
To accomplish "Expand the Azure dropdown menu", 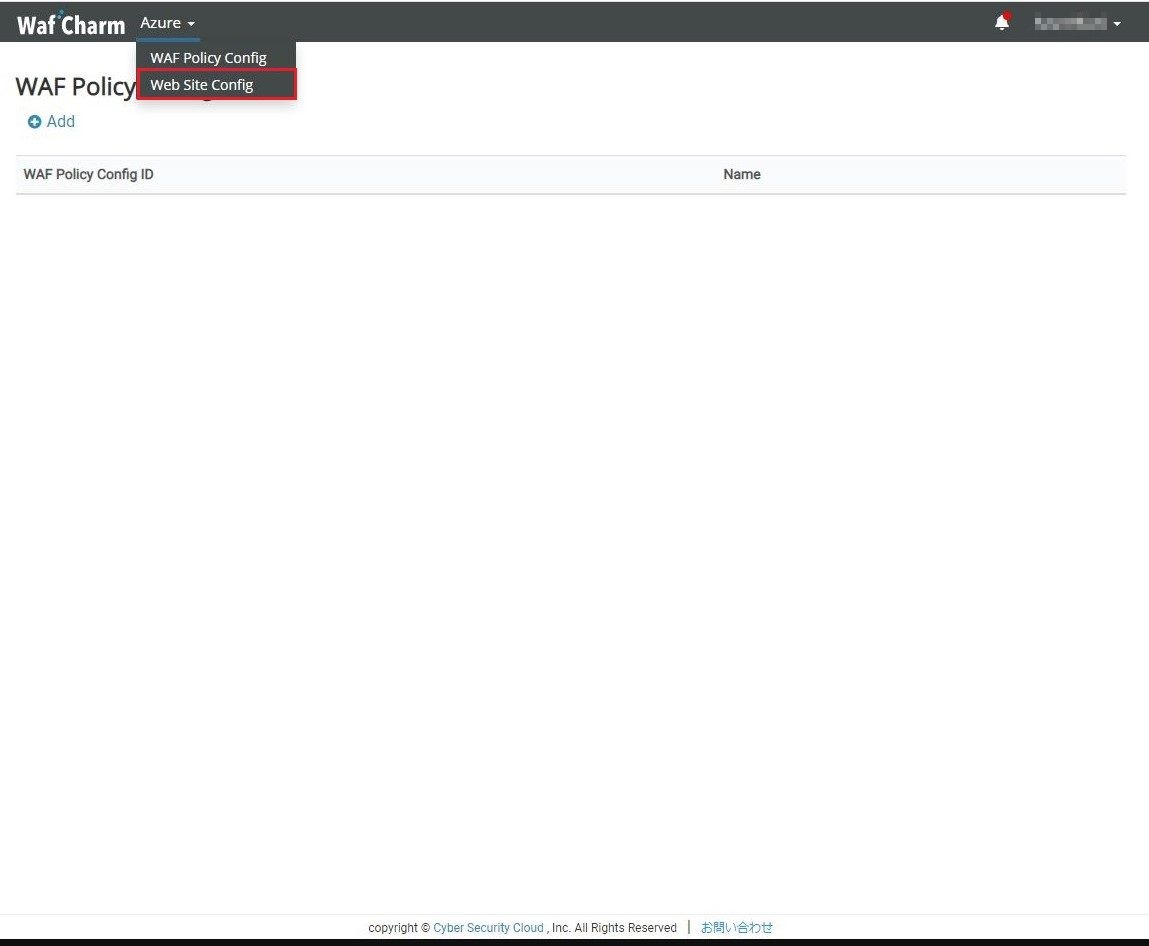I will click(x=168, y=23).
